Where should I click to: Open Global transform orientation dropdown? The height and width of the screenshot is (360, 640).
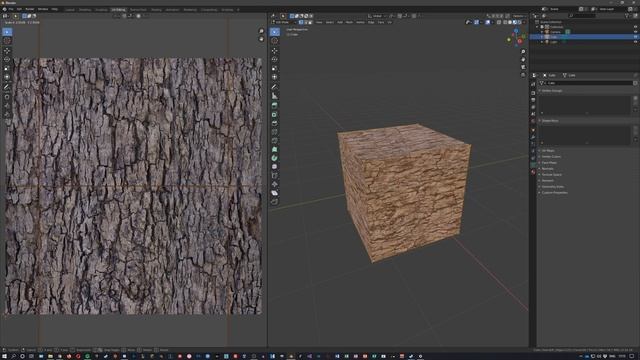[377, 16]
